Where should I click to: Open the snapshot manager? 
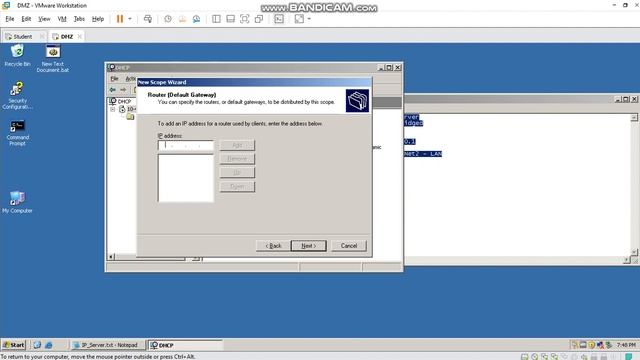click(x=196, y=19)
